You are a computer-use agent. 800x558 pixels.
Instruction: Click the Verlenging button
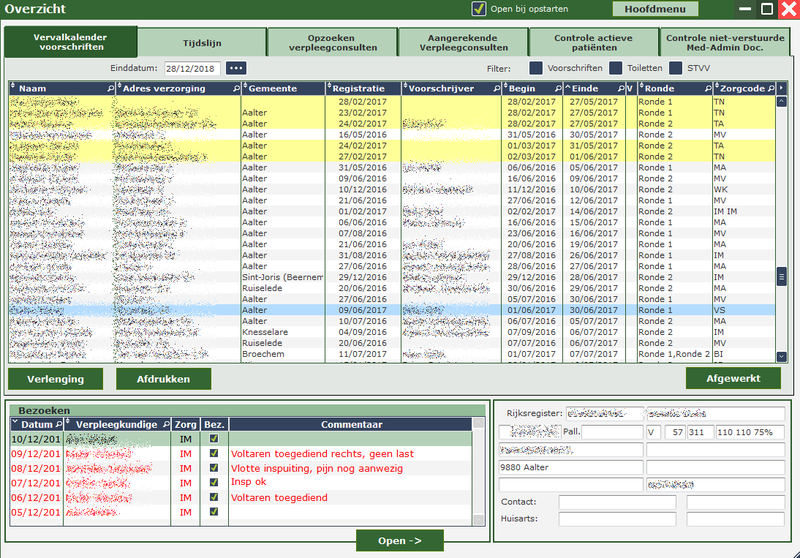tap(54, 379)
